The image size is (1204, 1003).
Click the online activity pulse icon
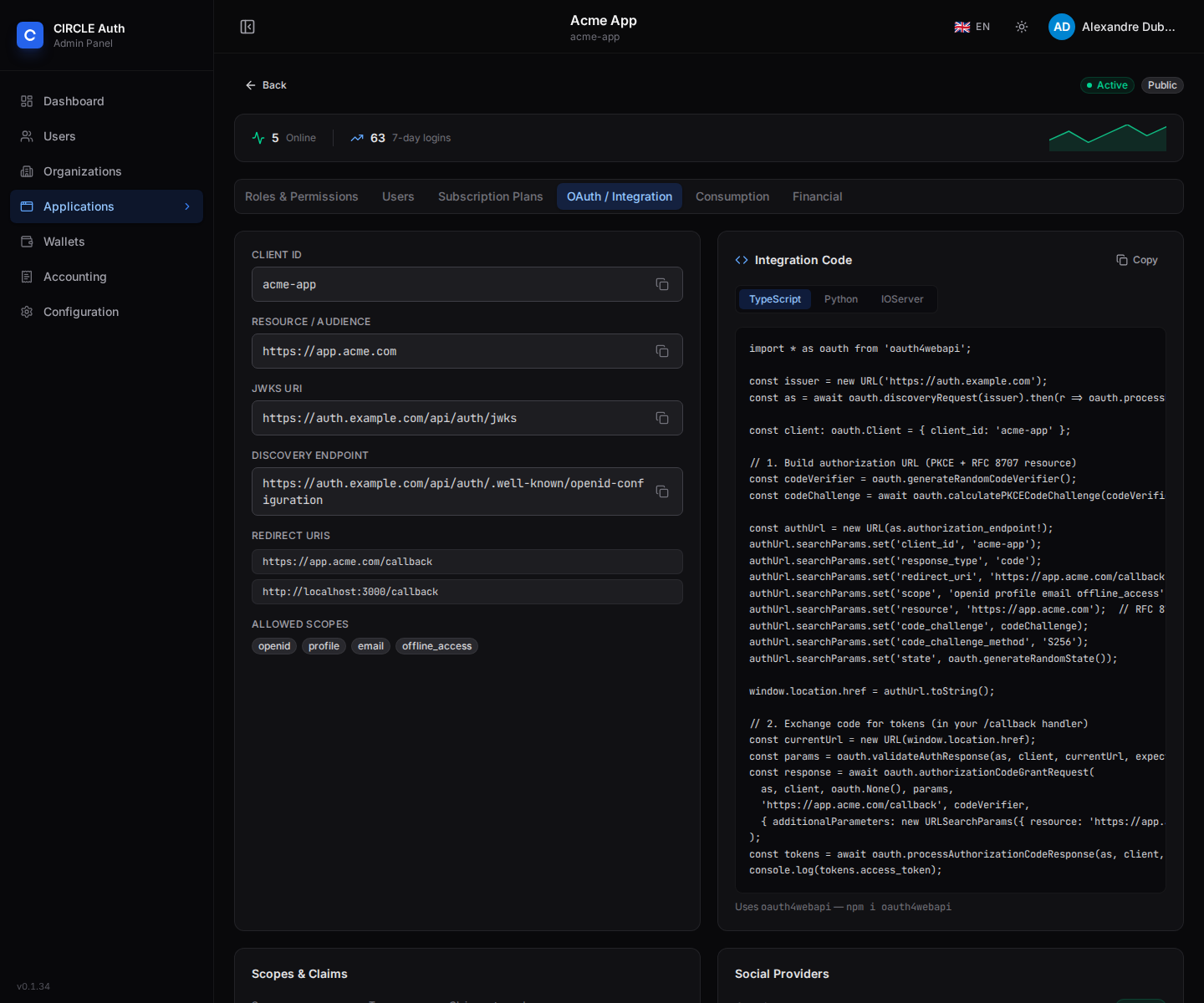pyautogui.click(x=258, y=138)
